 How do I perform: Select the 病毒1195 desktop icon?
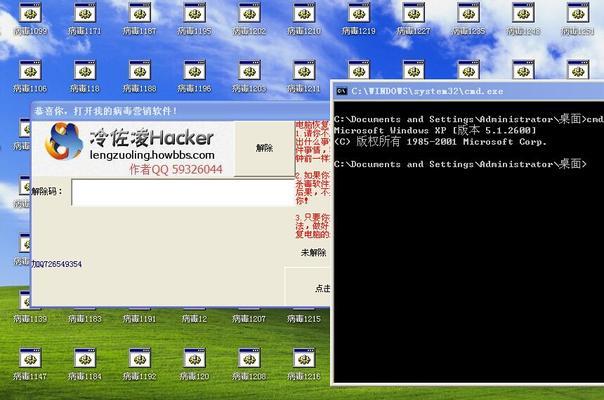pyautogui.click(x=195, y=19)
